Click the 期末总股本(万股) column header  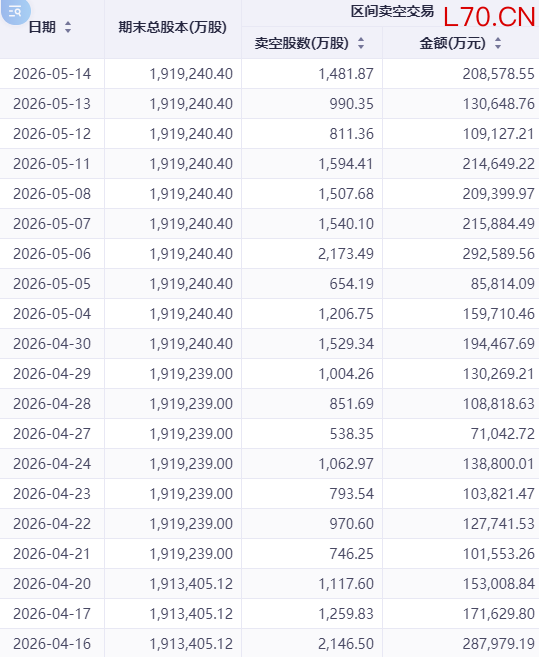point(172,27)
